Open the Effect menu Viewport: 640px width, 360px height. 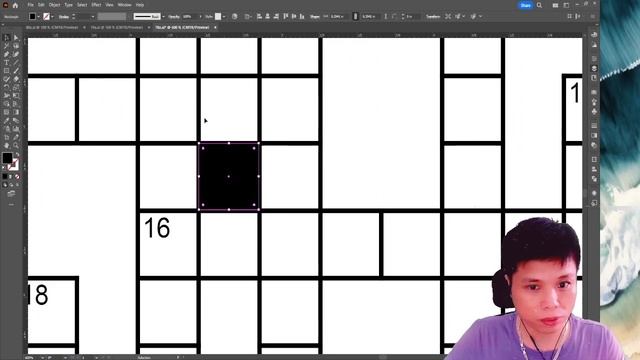[96, 5]
